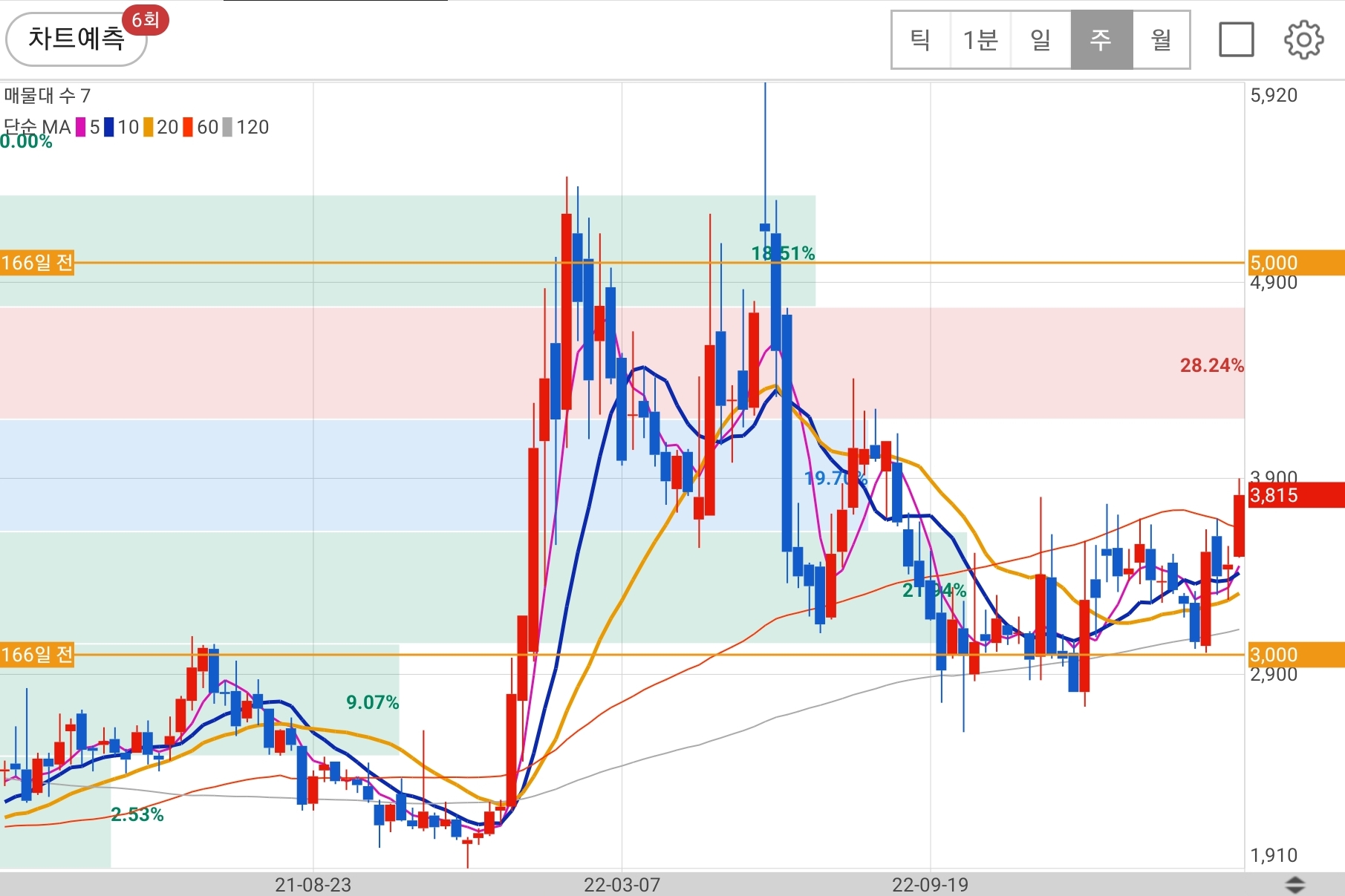Switch to the 월 monthly tab
Image resolution: width=1345 pixels, height=896 pixels.
click(x=1161, y=39)
